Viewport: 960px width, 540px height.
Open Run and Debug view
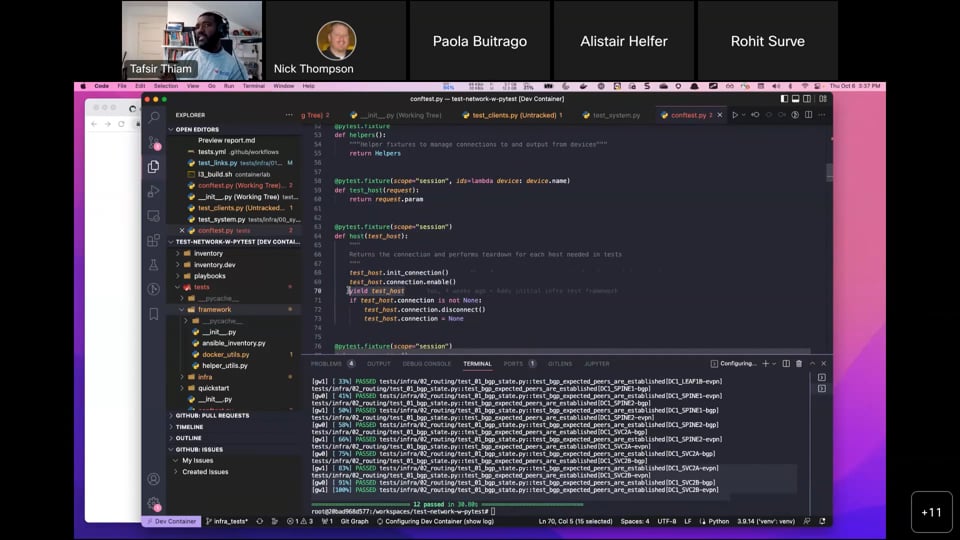point(154,191)
